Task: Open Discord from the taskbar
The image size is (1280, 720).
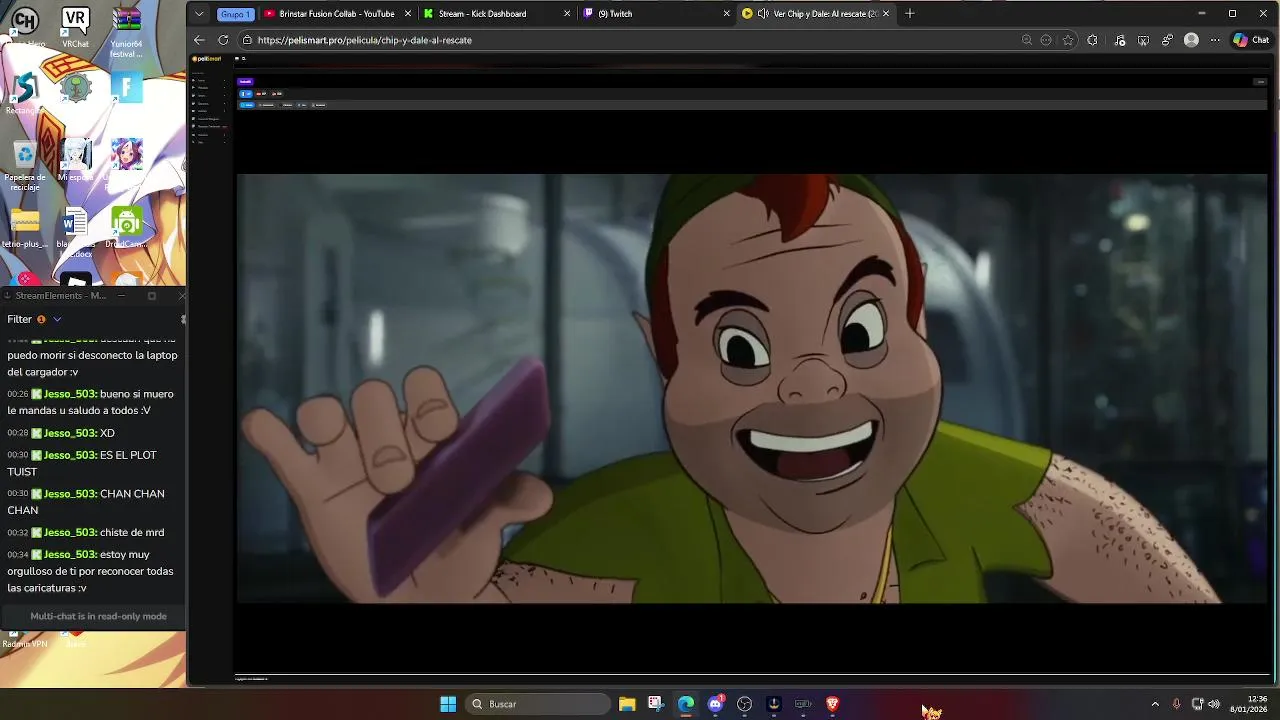Action: (x=715, y=704)
